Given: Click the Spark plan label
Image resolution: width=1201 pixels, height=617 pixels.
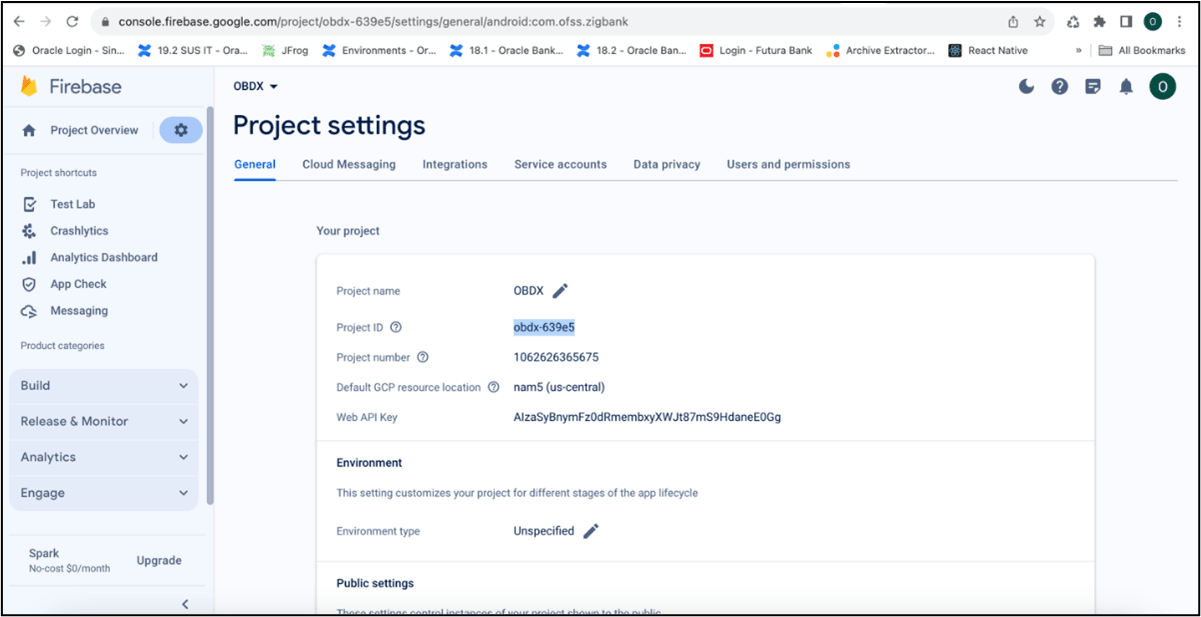Looking at the screenshot, I should coord(44,553).
